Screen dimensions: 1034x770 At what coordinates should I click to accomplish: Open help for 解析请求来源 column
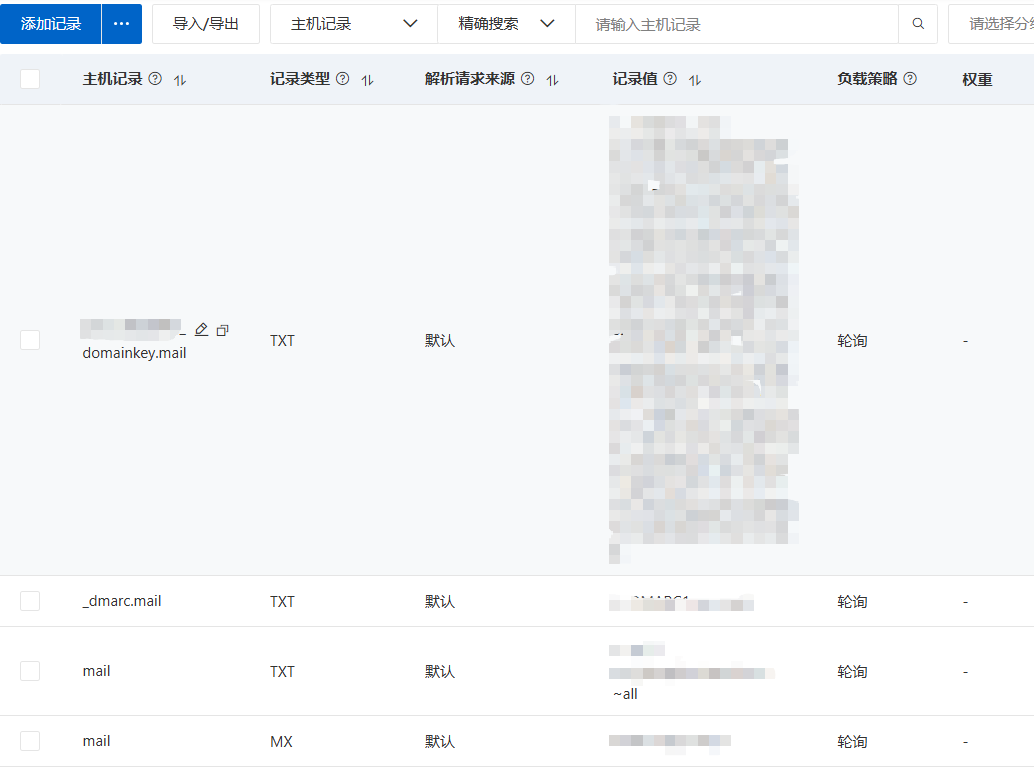[528, 79]
